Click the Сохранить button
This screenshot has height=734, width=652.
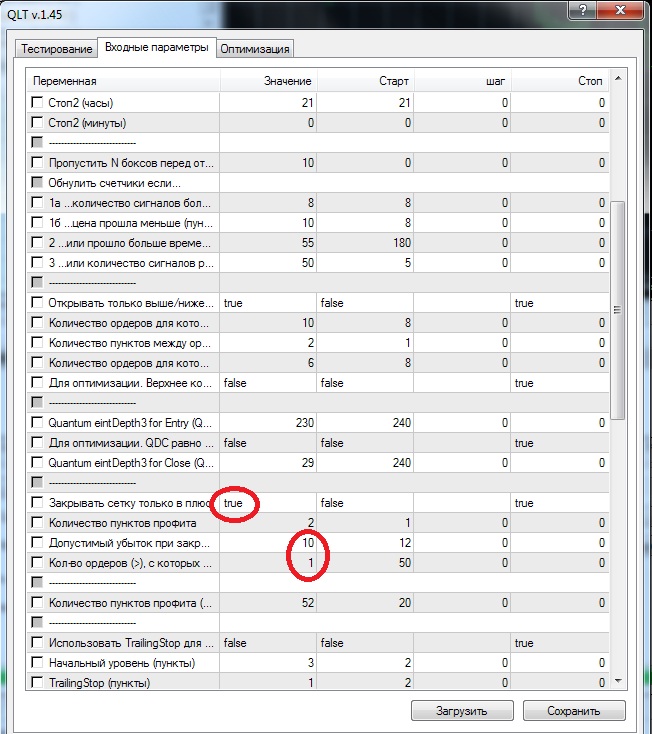pyautogui.click(x=574, y=711)
